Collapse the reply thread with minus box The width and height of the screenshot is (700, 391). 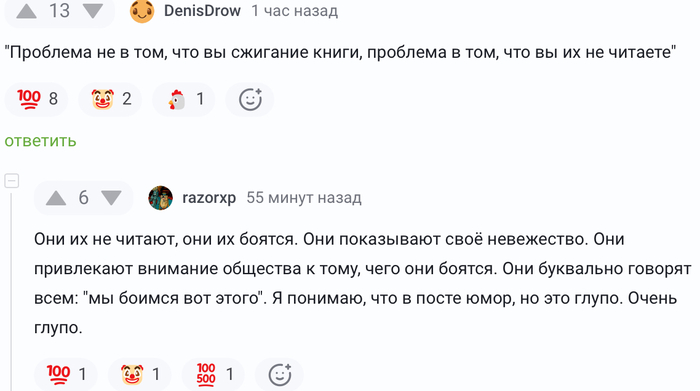point(12,181)
